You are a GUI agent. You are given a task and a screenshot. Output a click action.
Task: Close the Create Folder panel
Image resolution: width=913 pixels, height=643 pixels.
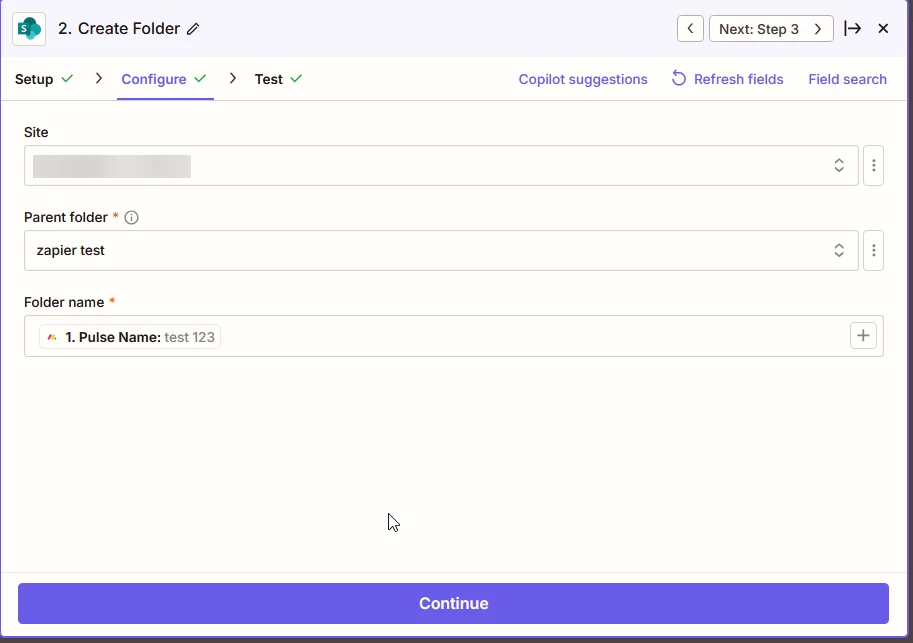(x=883, y=29)
